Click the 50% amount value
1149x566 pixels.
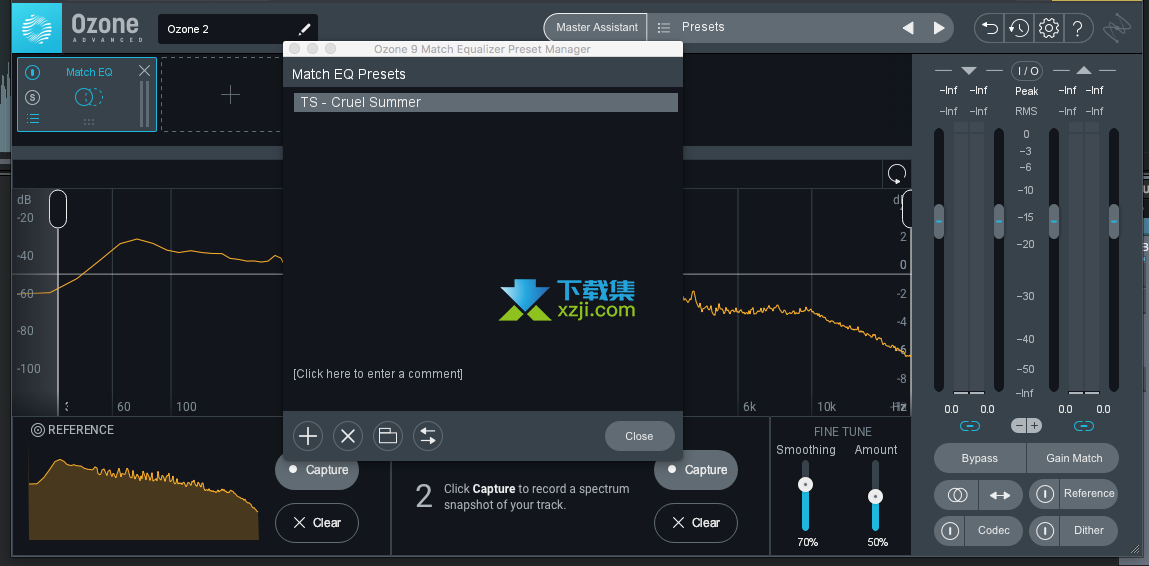coord(877,543)
